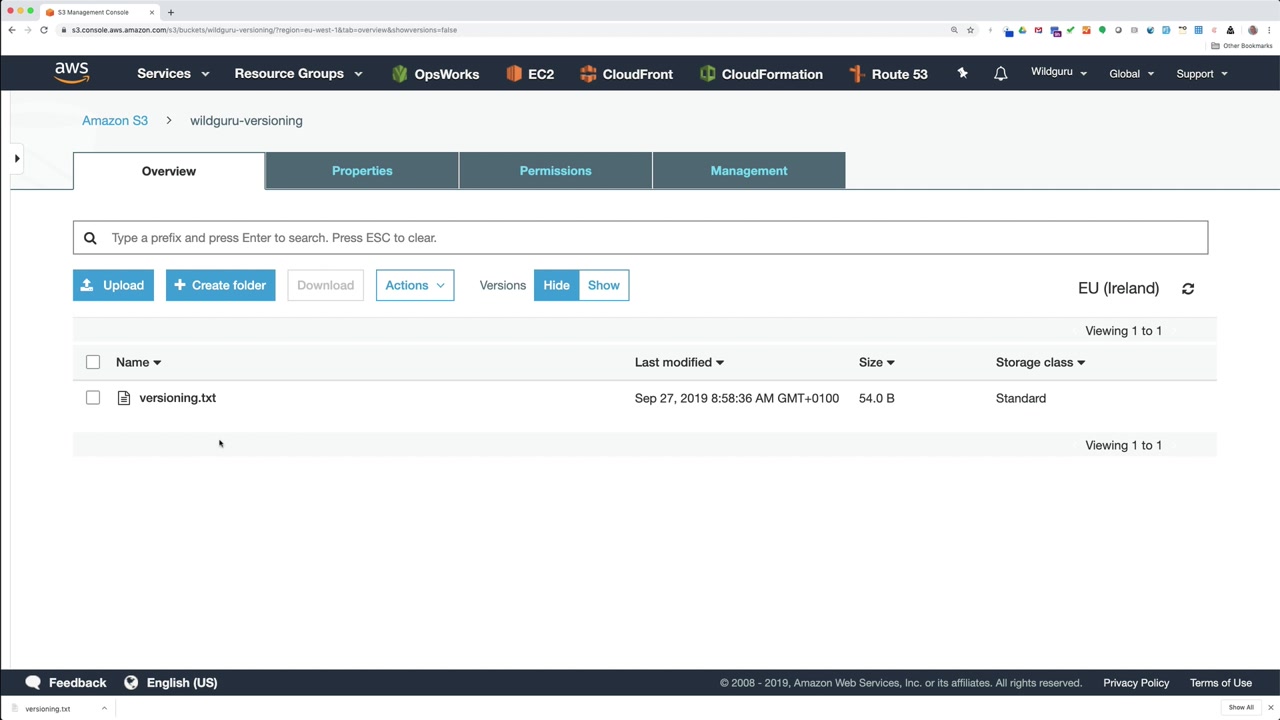Open the CloudFormation shortcut
The width and height of the screenshot is (1280, 720).
[x=761, y=74]
